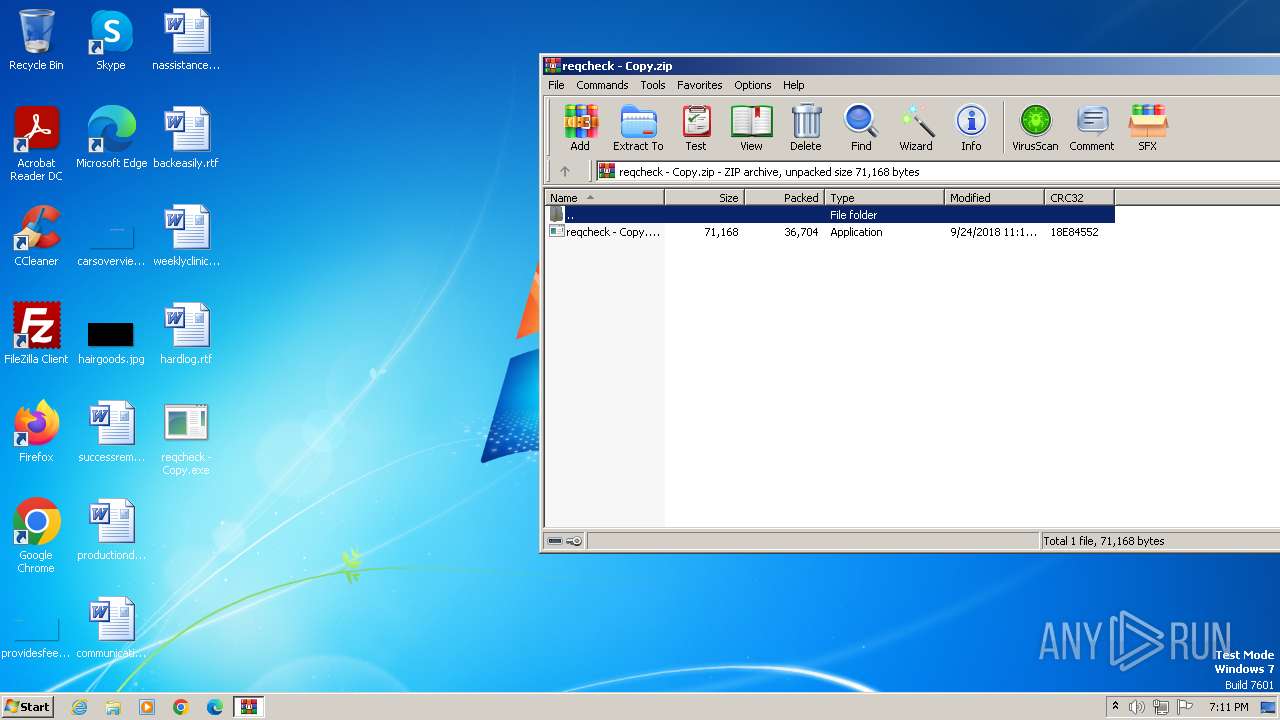Start VirusScan on the archive
Viewport: 1280px width, 720px height.
click(1035, 127)
